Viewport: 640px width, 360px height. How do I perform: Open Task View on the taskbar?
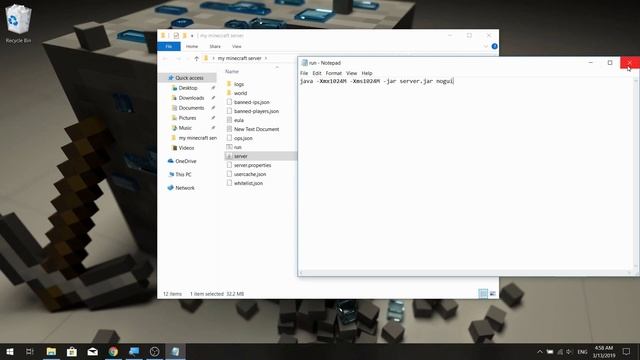pos(30,351)
